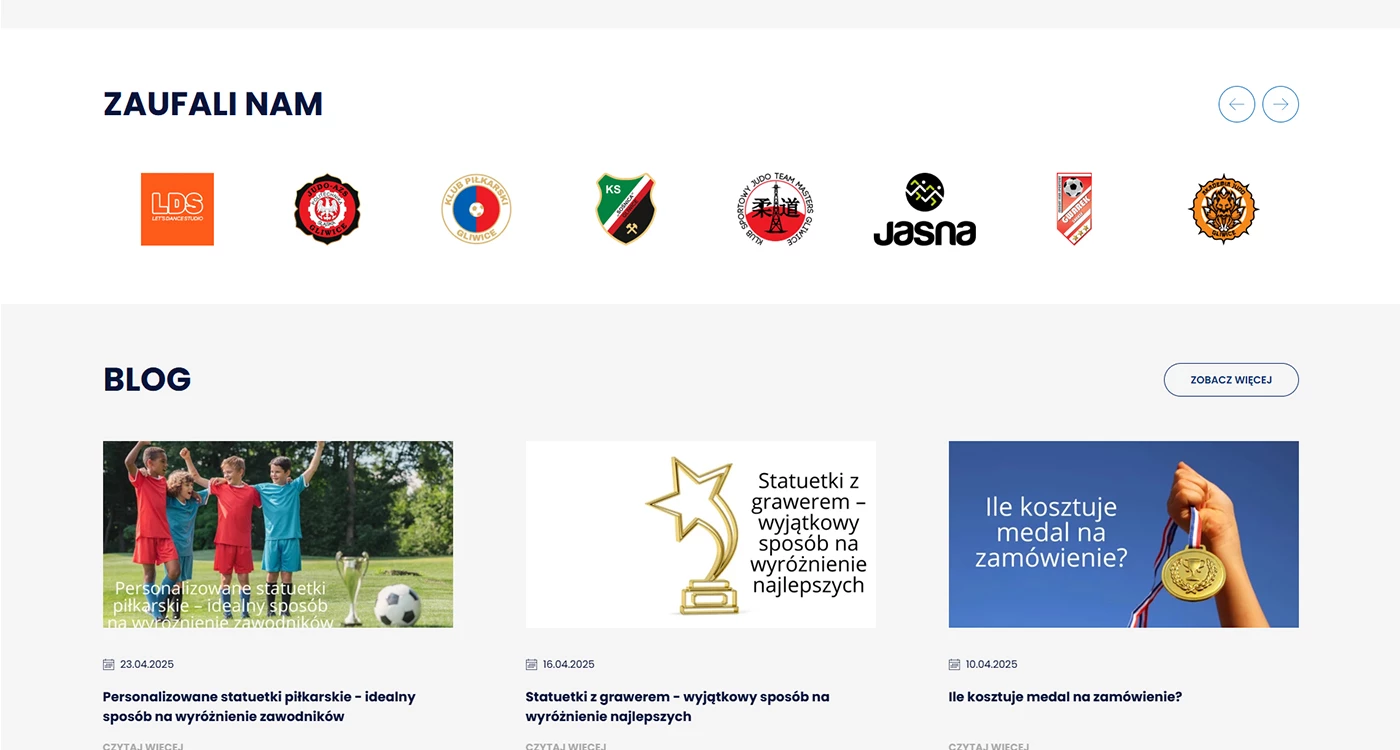
Task: Click the KS green-red-black shield logo
Action: (x=626, y=209)
